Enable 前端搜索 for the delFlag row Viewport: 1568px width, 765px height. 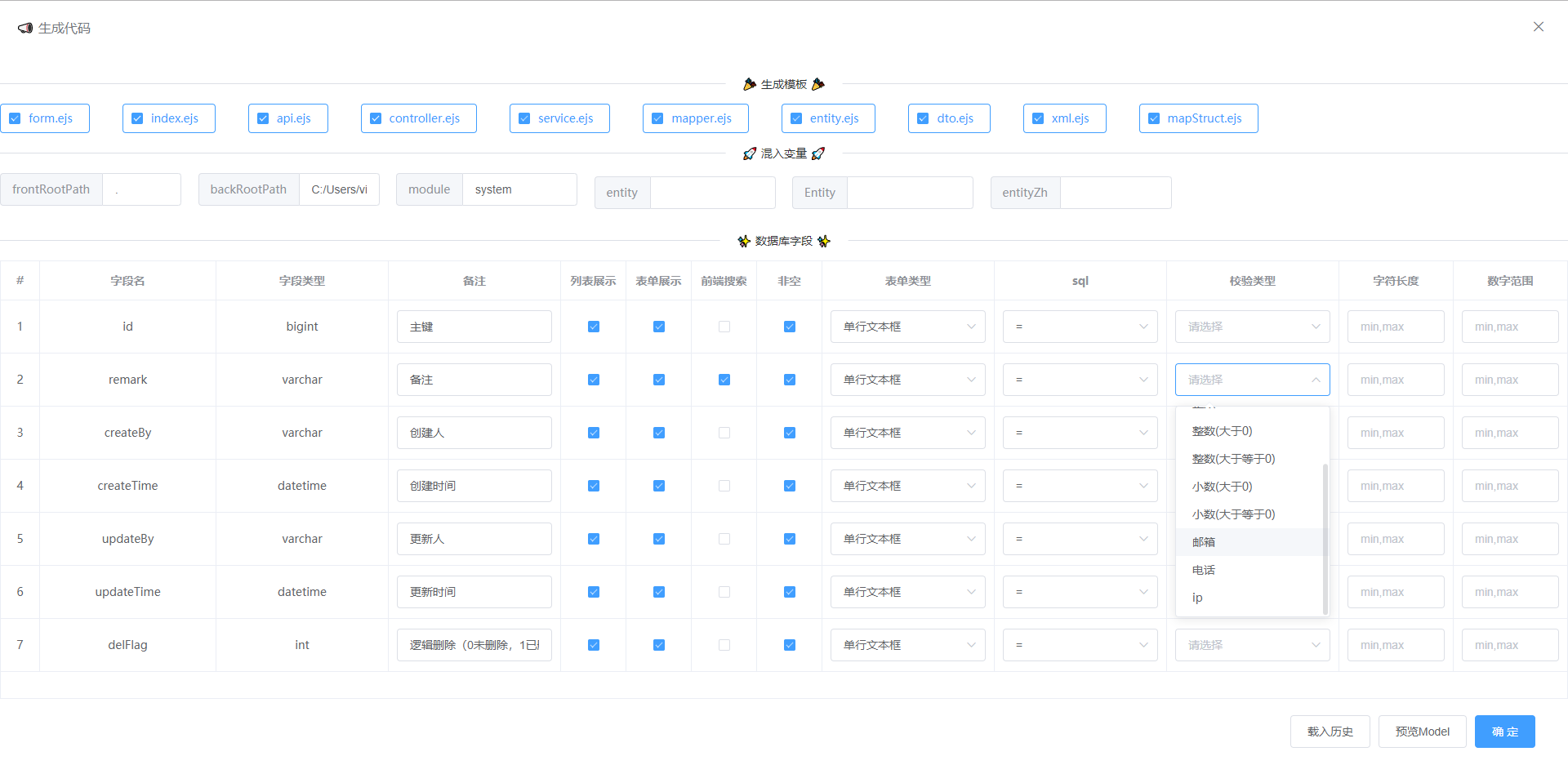coord(724,645)
